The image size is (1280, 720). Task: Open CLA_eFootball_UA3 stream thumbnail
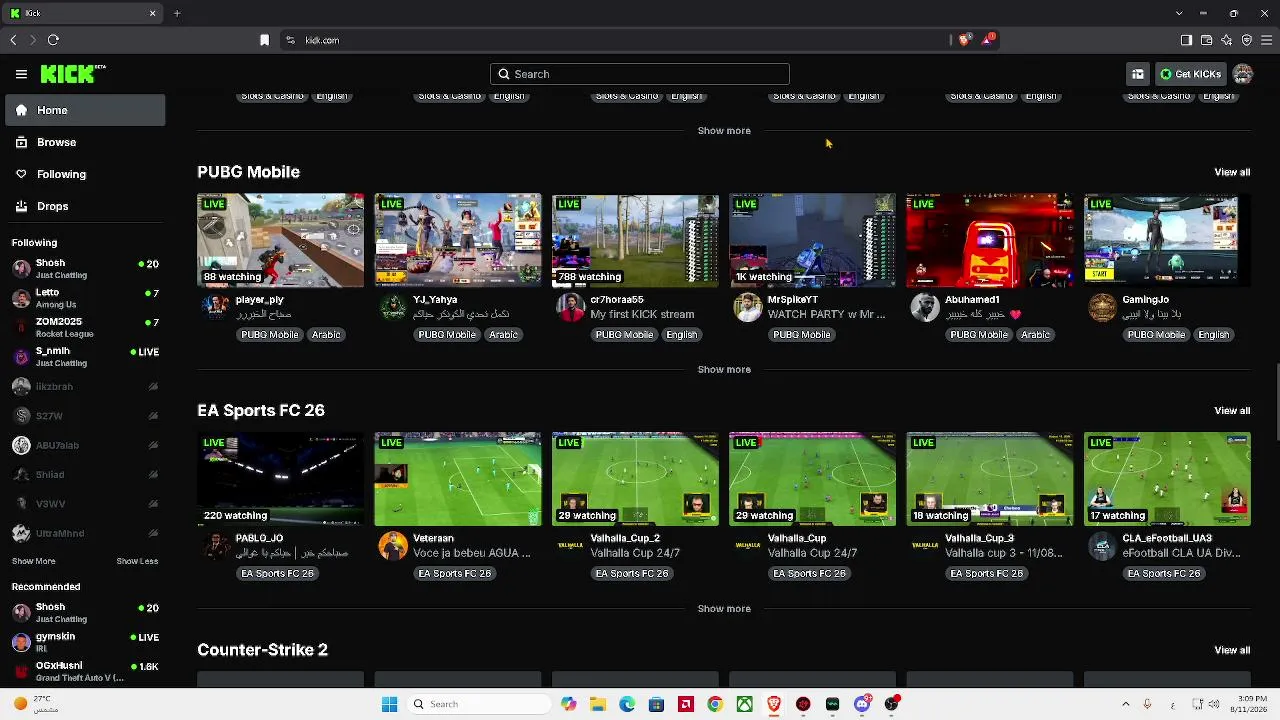[1167, 479]
